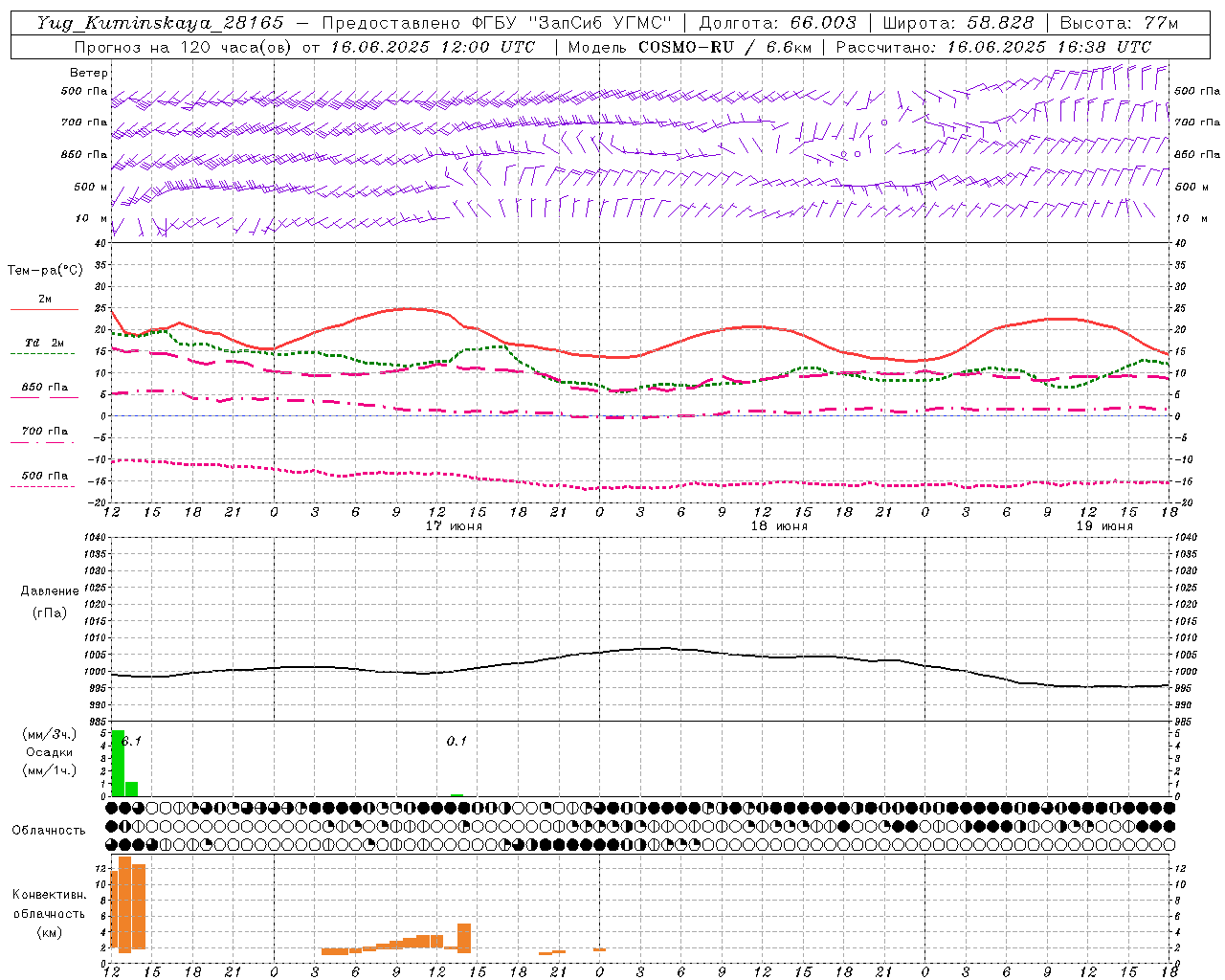Click the Рассчитано: 16.06.2025 16:38 UTC timestamp
This screenshot has height=980, width=1225.
pos(993,47)
